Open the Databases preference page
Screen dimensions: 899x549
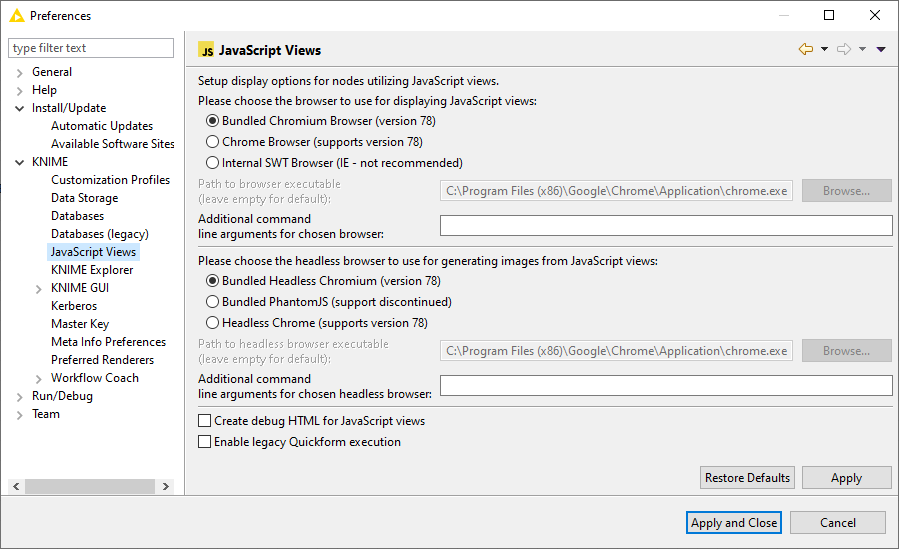(77, 216)
